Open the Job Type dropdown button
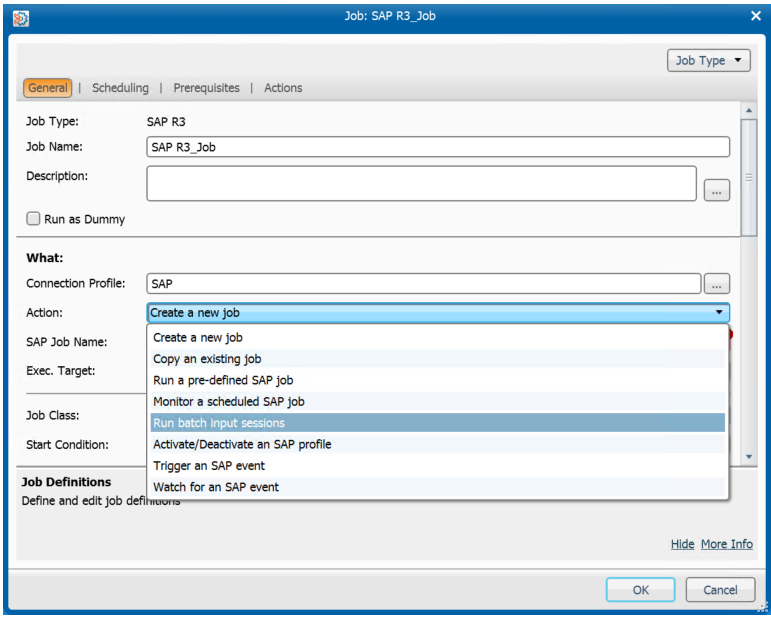Screen dimensions: 771x618 pos(709,60)
